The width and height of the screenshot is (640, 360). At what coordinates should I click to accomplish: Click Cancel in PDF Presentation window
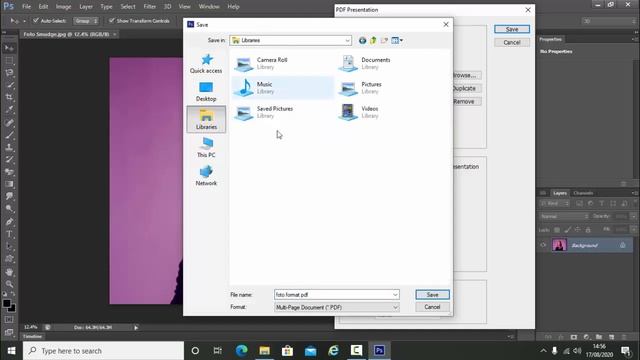coord(512,42)
